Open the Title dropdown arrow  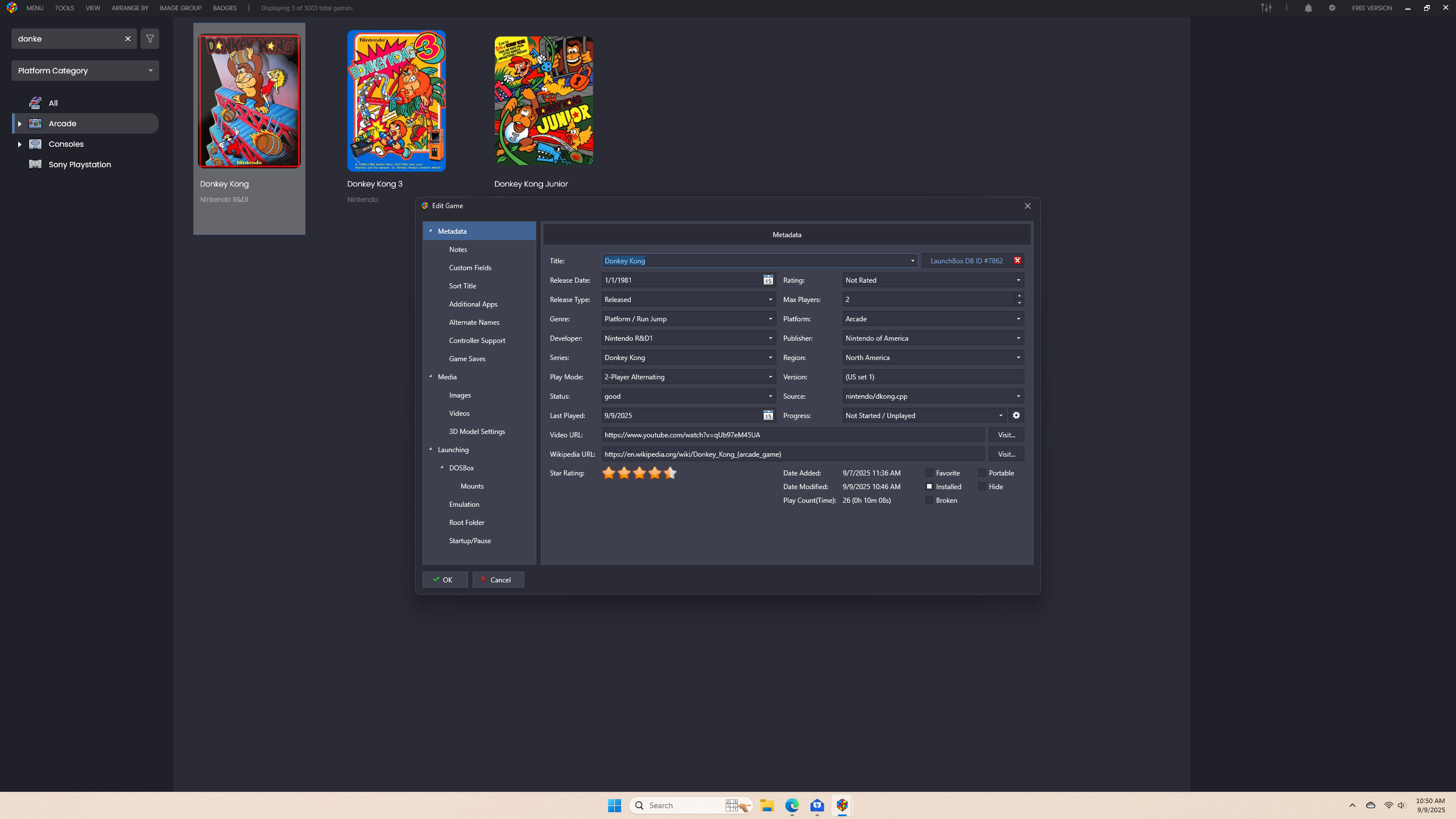(913, 260)
